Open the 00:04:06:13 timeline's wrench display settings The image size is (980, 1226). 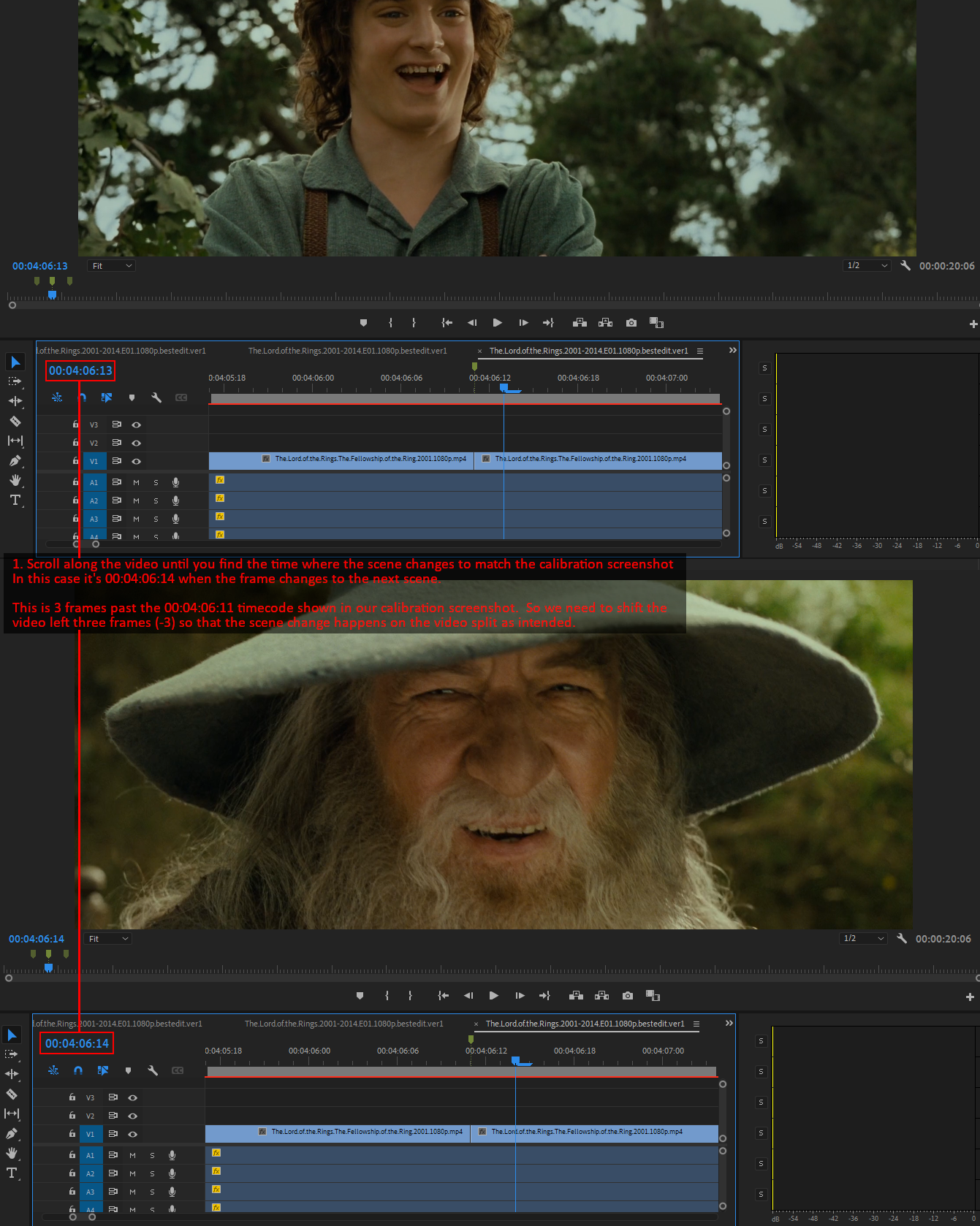[156, 397]
